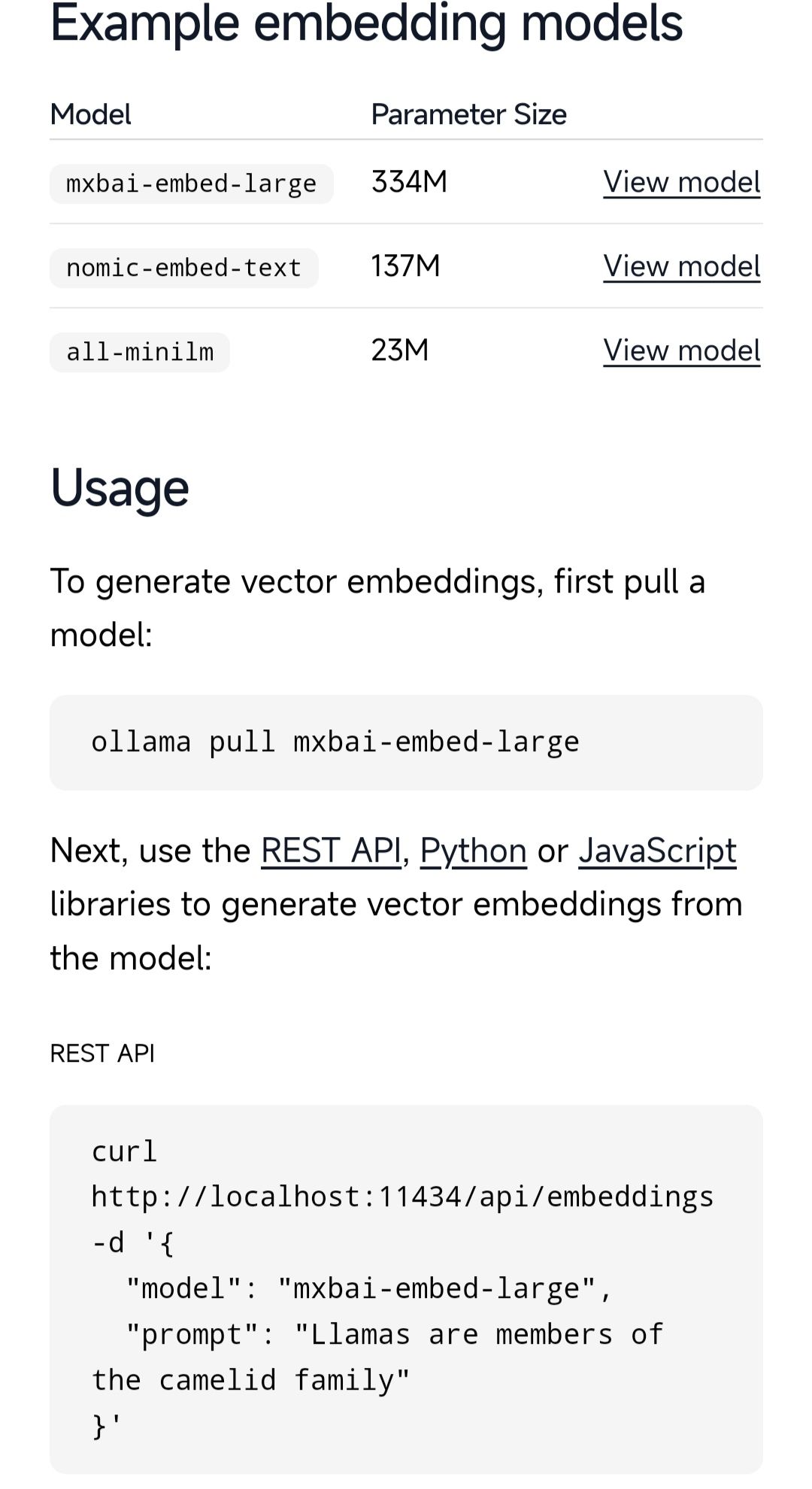Click the Parameter Size column header
Screen dimensions: 812x1489
coord(468,114)
